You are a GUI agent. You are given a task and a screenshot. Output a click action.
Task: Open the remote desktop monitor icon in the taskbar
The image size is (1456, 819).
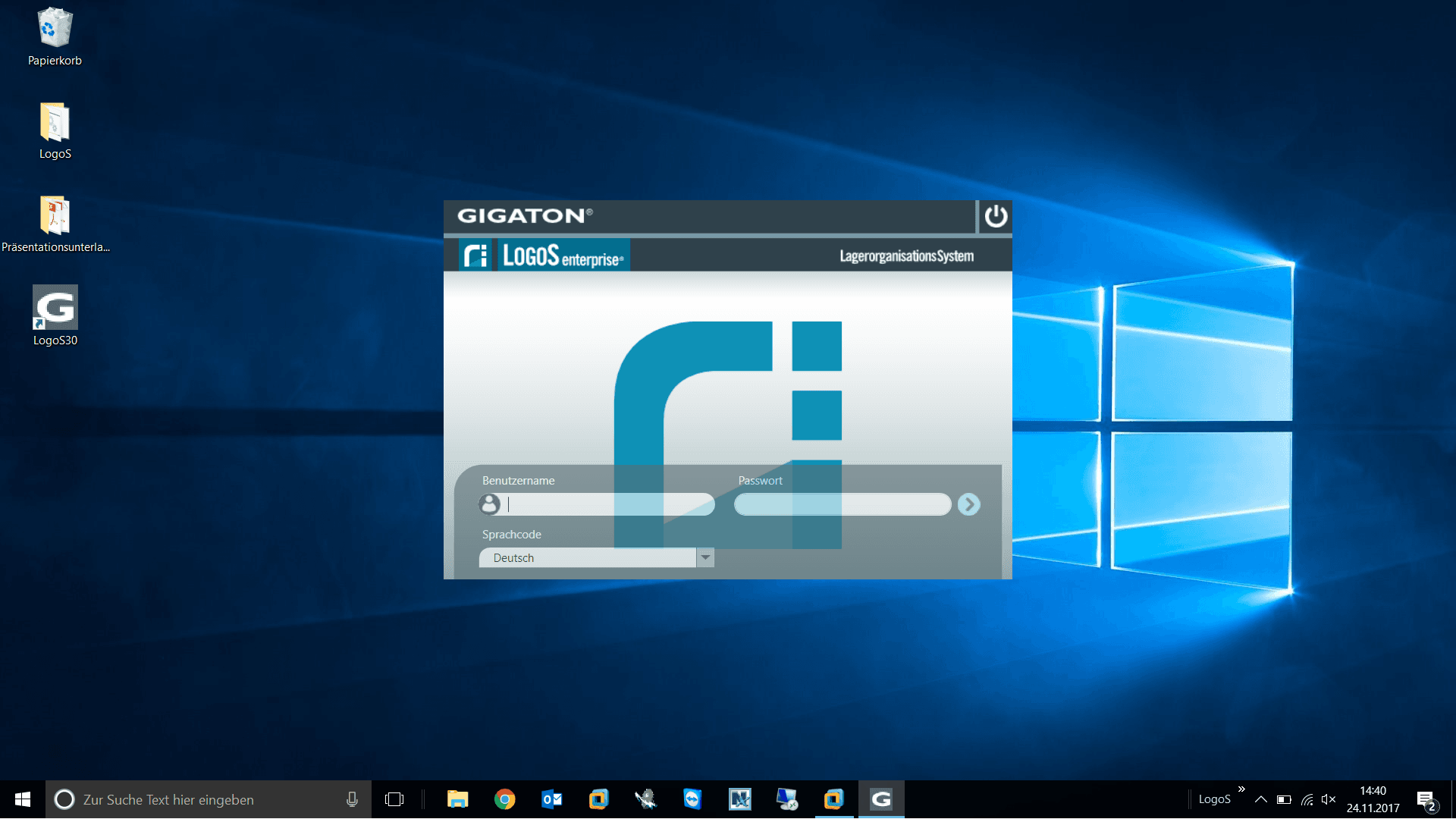[786, 799]
